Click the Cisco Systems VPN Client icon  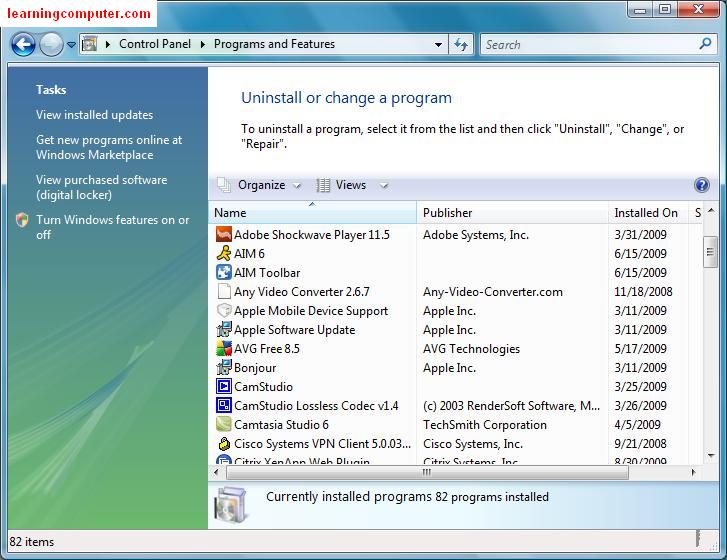point(224,444)
